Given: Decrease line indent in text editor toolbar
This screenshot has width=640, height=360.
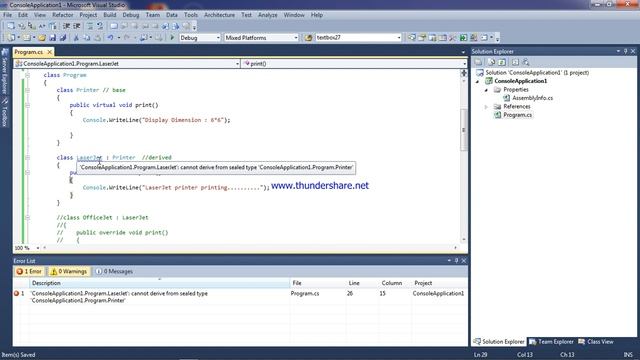Looking at the screenshot, I should click(x=66, y=26).
